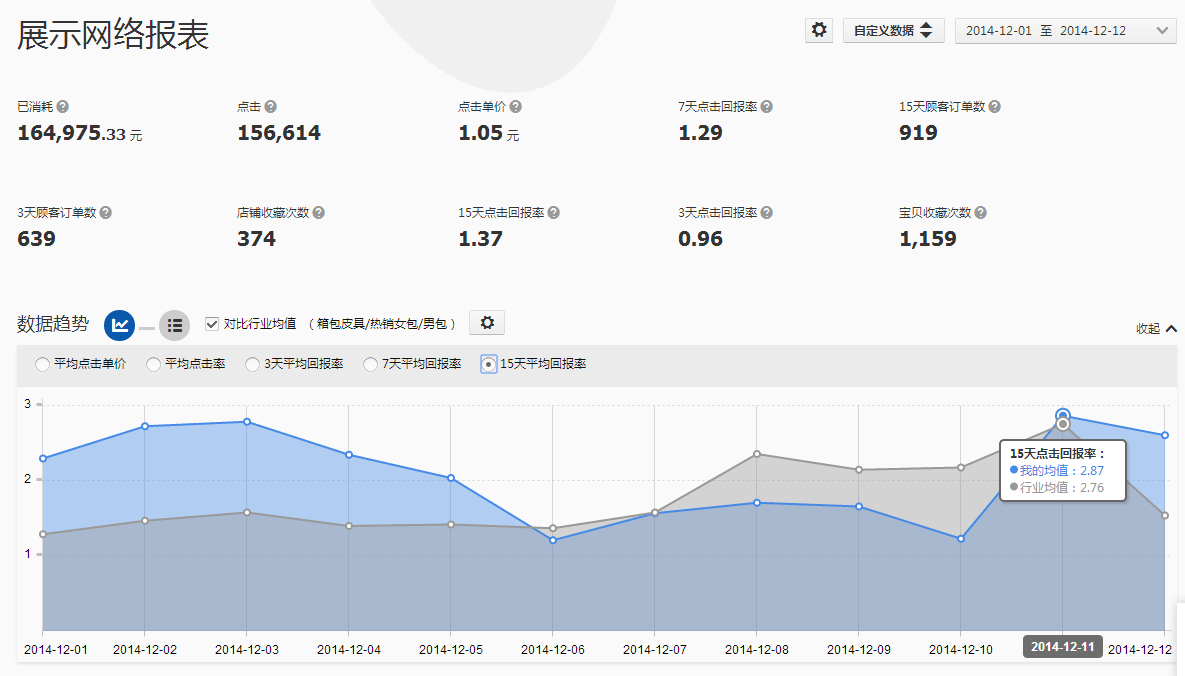Image resolution: width=1185 pixels, height=676 pixels.
Task: Click the gray industry point on 2014-12-08
Action: (x=757, y=454)
